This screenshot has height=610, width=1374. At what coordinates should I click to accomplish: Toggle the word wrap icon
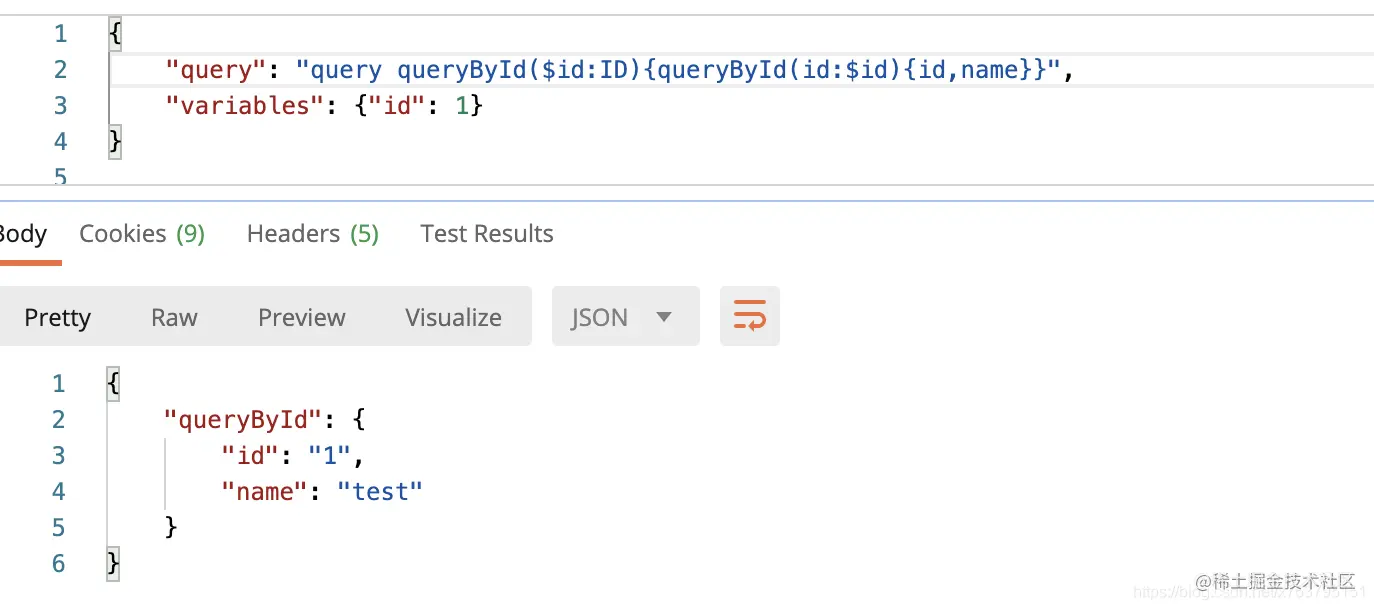[750, 316]
